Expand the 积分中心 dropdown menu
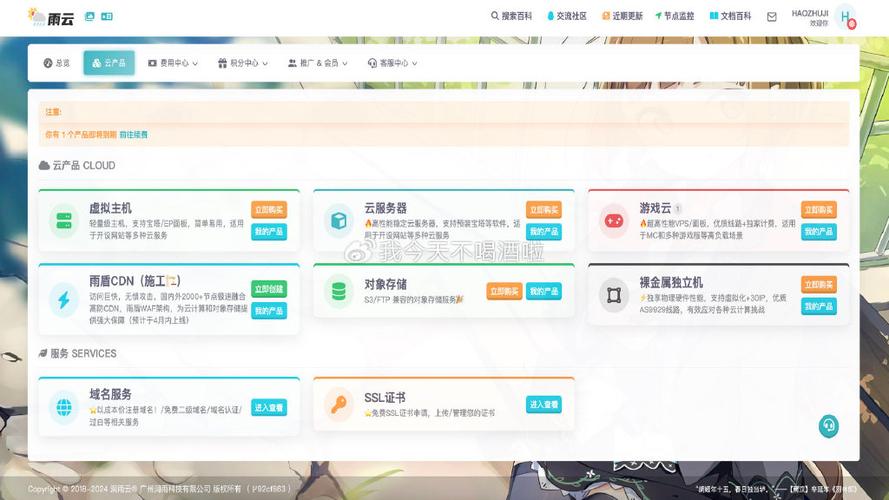The height and width of the screenshot is (500, 889). (243, 63)
